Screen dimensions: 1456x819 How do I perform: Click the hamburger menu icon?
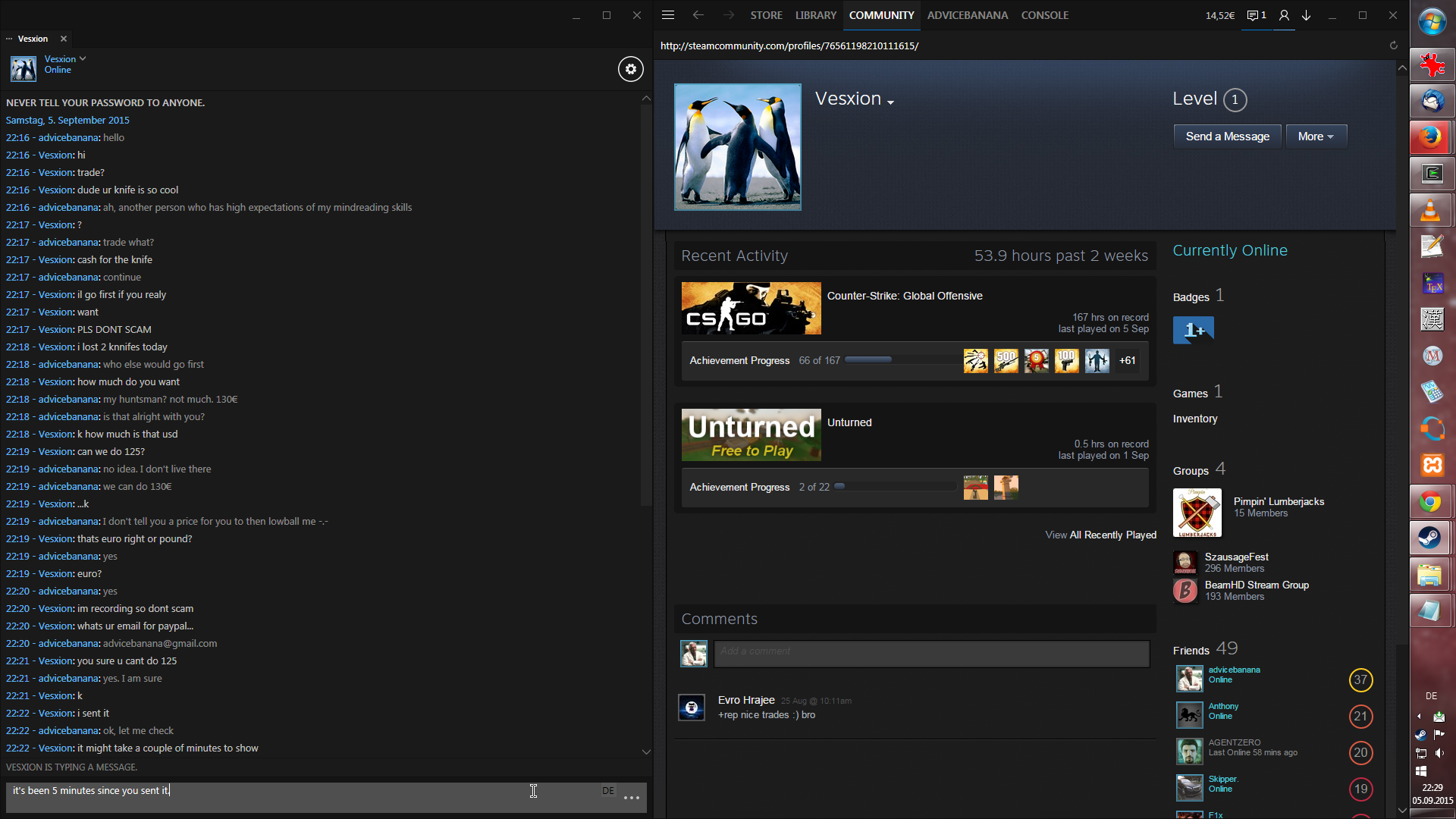(667, 15)
